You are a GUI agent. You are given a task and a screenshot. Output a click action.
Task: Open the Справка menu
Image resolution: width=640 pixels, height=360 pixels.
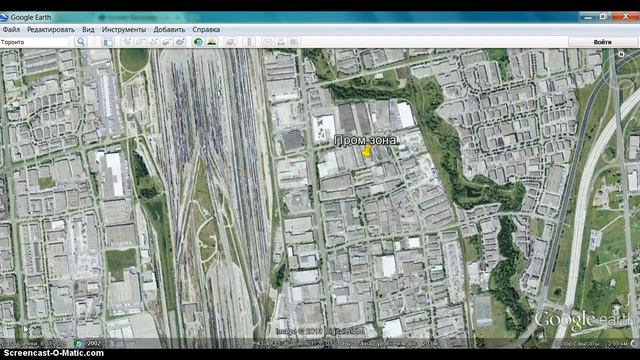pos(206,29)
